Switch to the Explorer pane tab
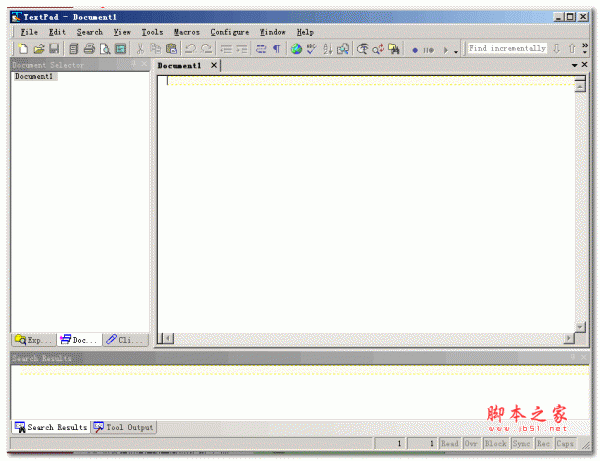600x461 pixels. [33, 340]
